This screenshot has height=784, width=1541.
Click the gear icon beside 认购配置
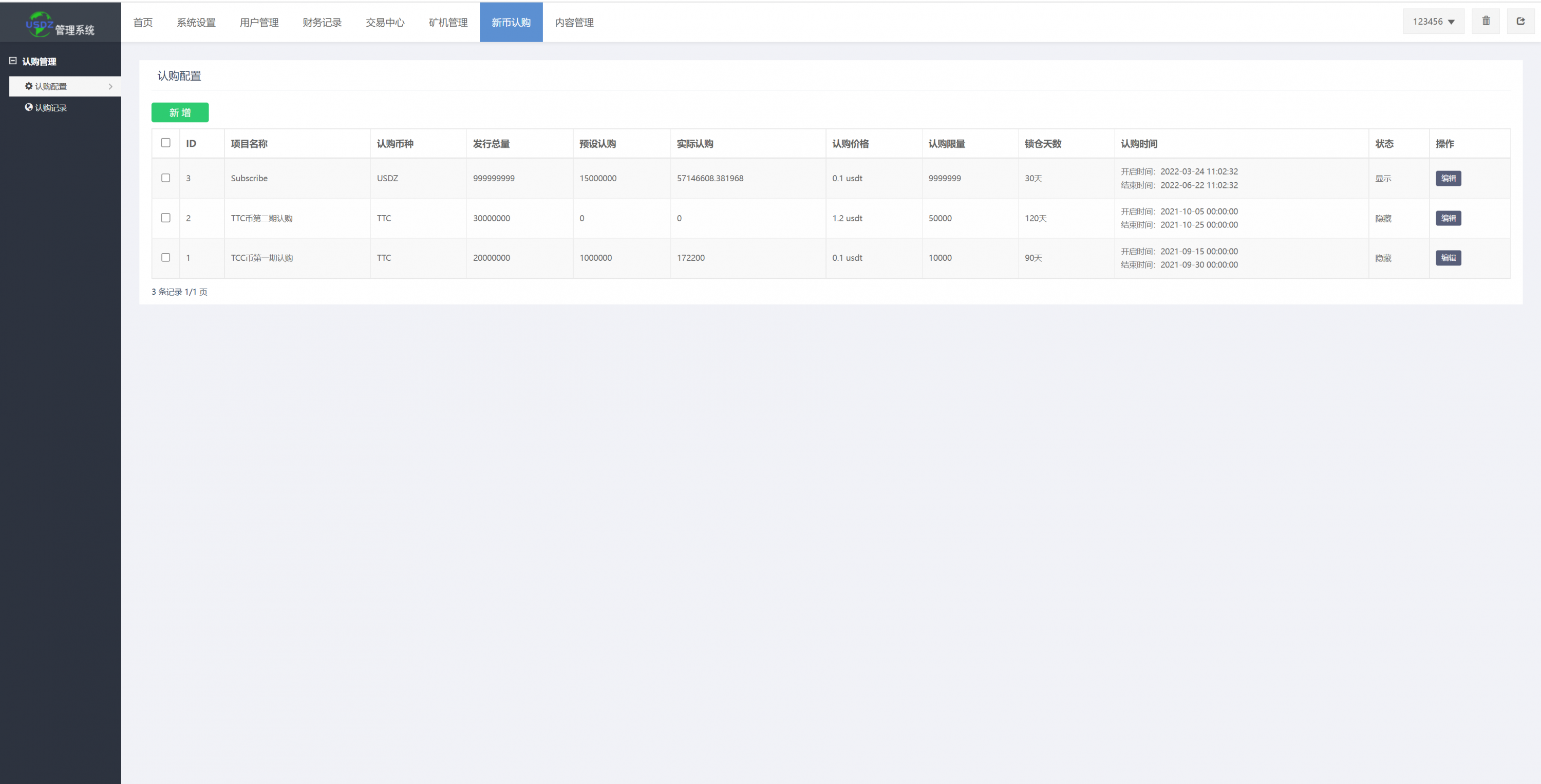pyautogui.click(x=29, y=86)
